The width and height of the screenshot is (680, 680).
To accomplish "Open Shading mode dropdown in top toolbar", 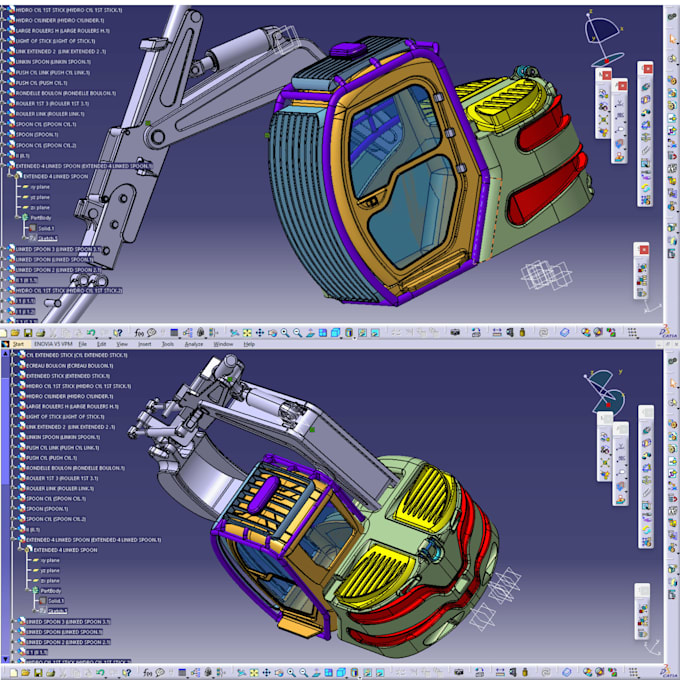I will click(355, 338).
